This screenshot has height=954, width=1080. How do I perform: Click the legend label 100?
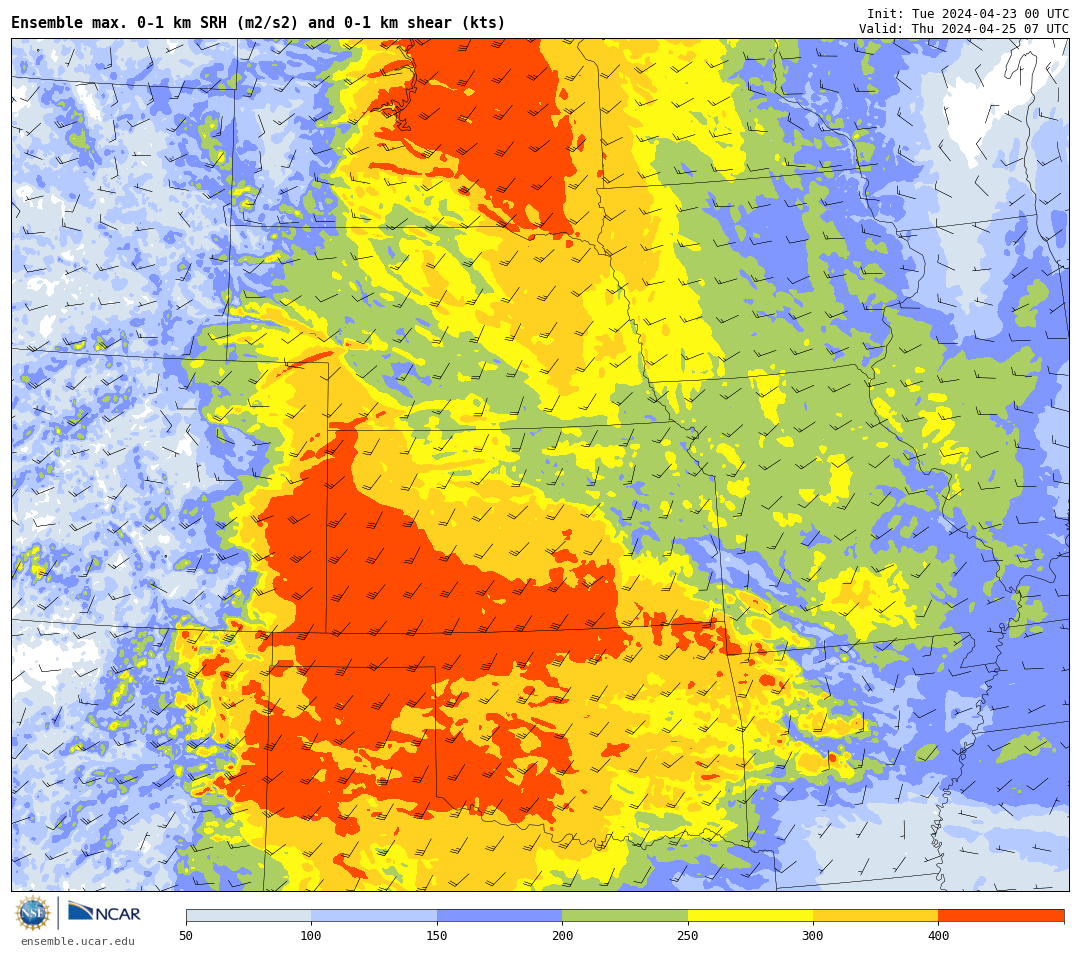coord(311,935)
